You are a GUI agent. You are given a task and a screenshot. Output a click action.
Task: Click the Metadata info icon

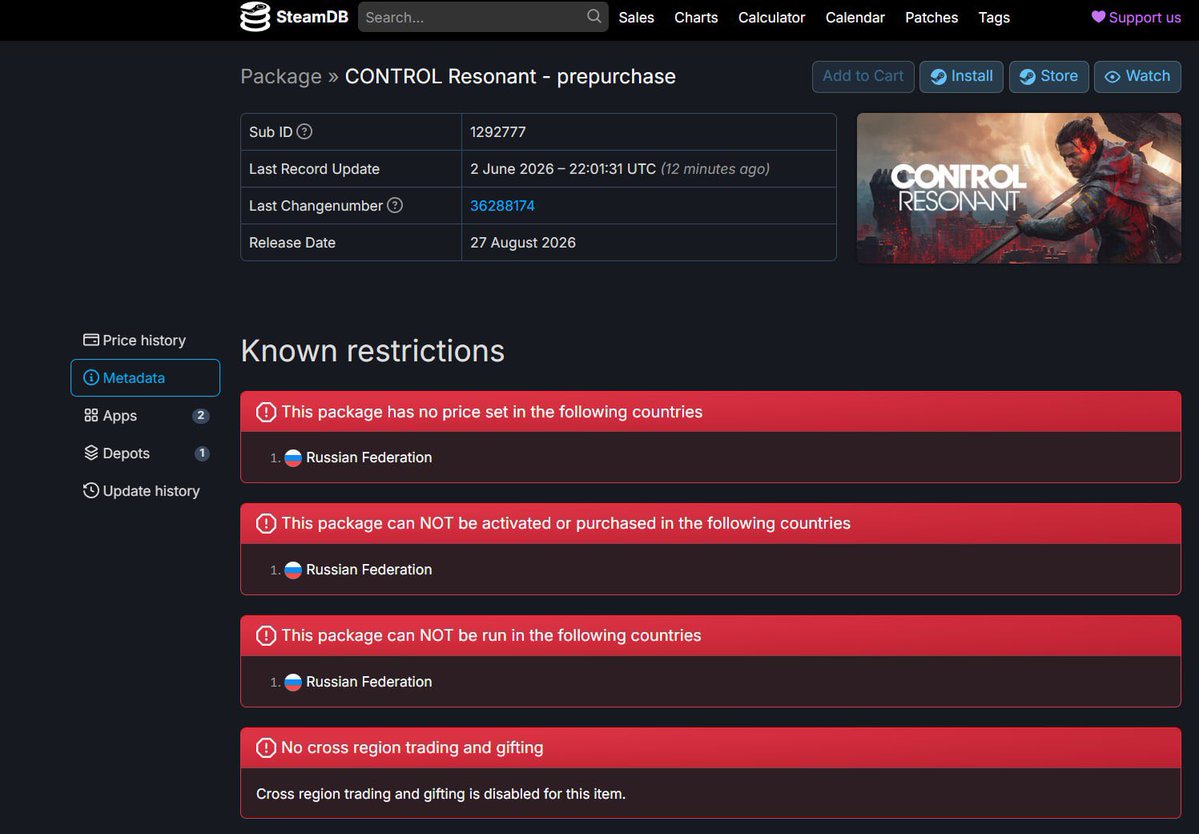pyautogui.click(x=91, y=378)
